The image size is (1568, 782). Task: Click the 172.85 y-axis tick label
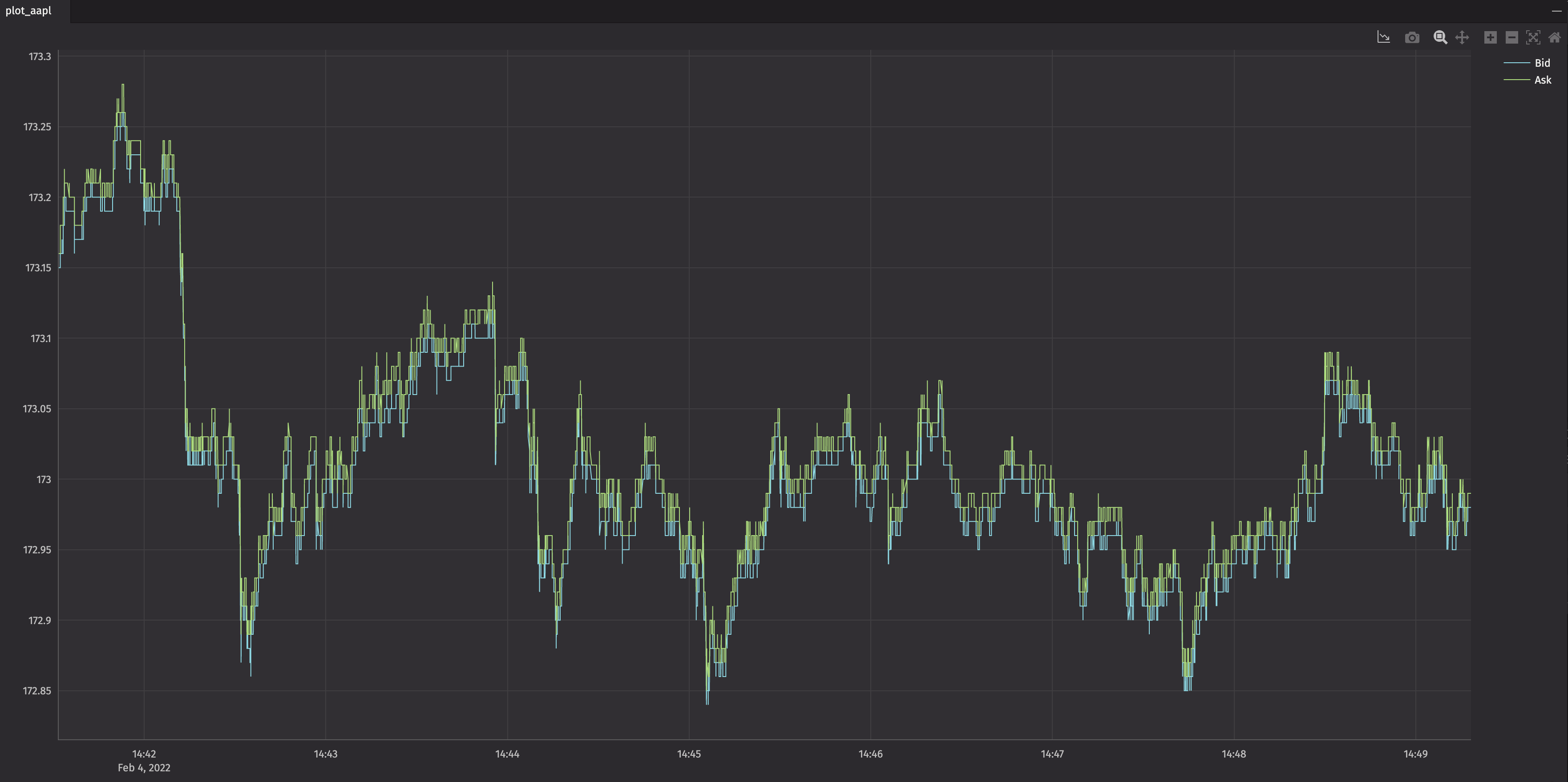tap(37, 691)
